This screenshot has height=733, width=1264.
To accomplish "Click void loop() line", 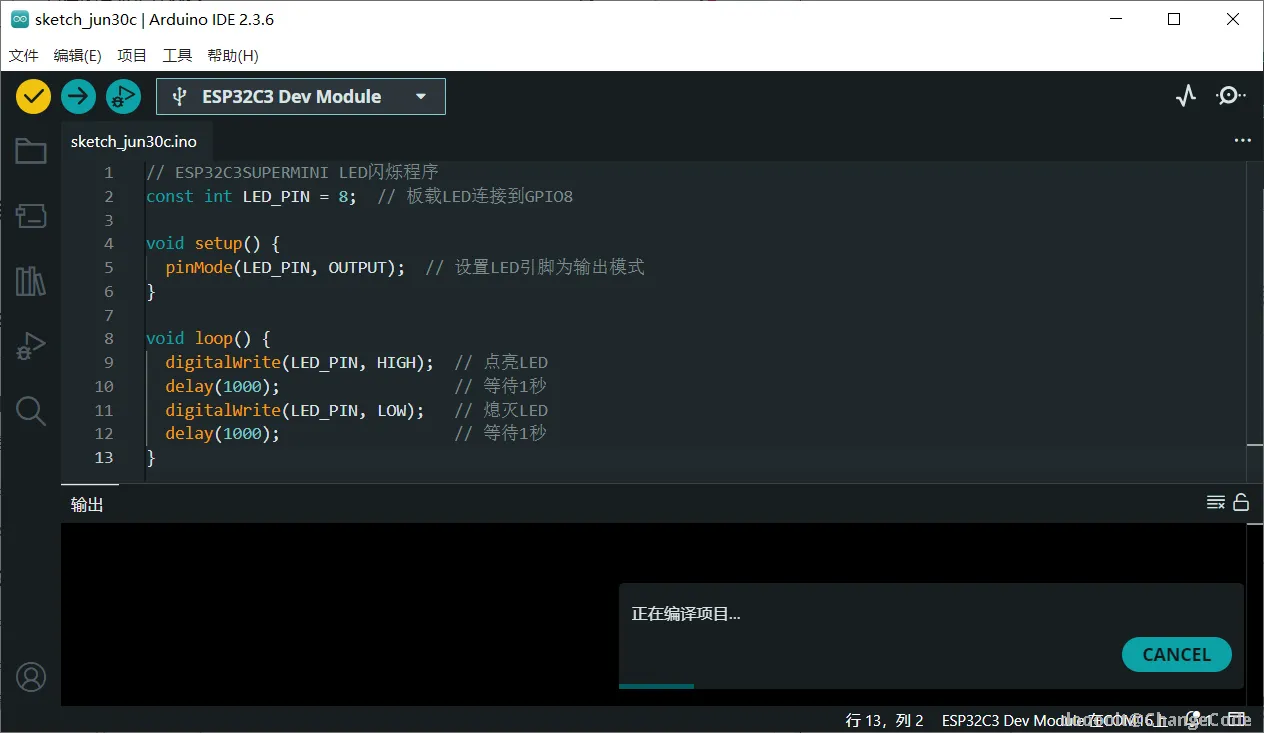I will pyautogui.click(x=208, y=338).
